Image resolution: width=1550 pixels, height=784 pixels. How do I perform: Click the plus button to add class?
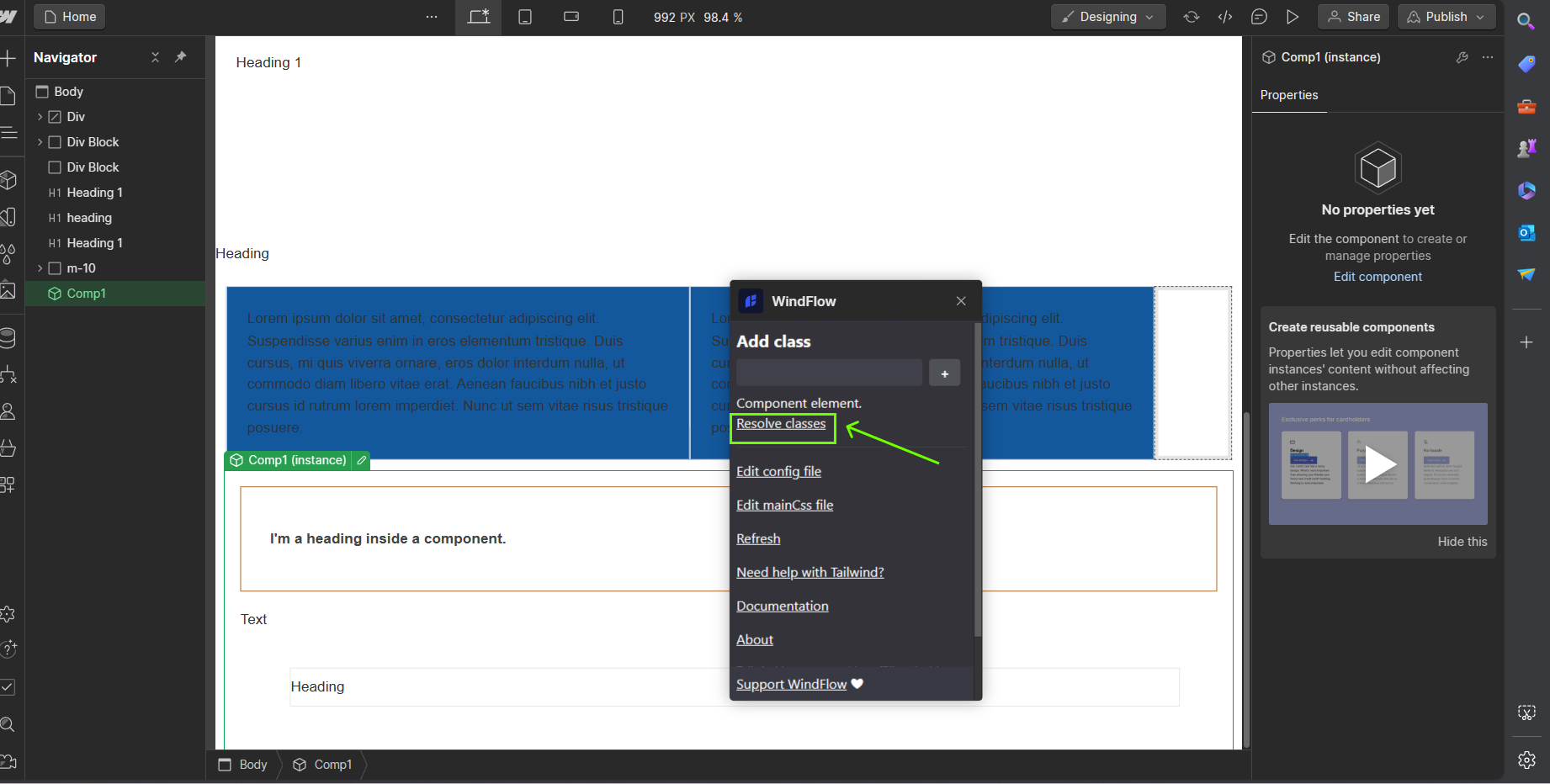click(x=944, y=373)
